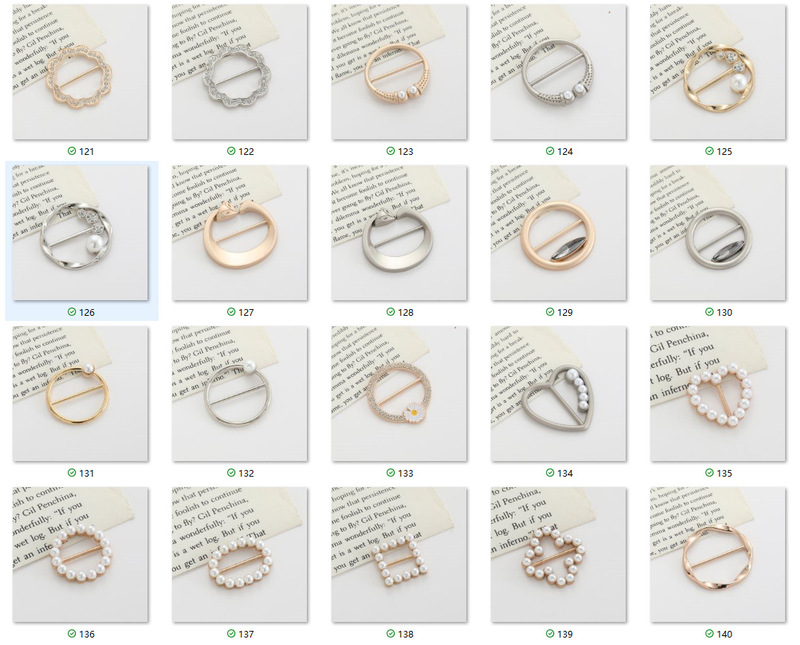This screenshot has height=645, width=800.
Task: Click the green checkmark next to 137
Action: coord(231,634)
